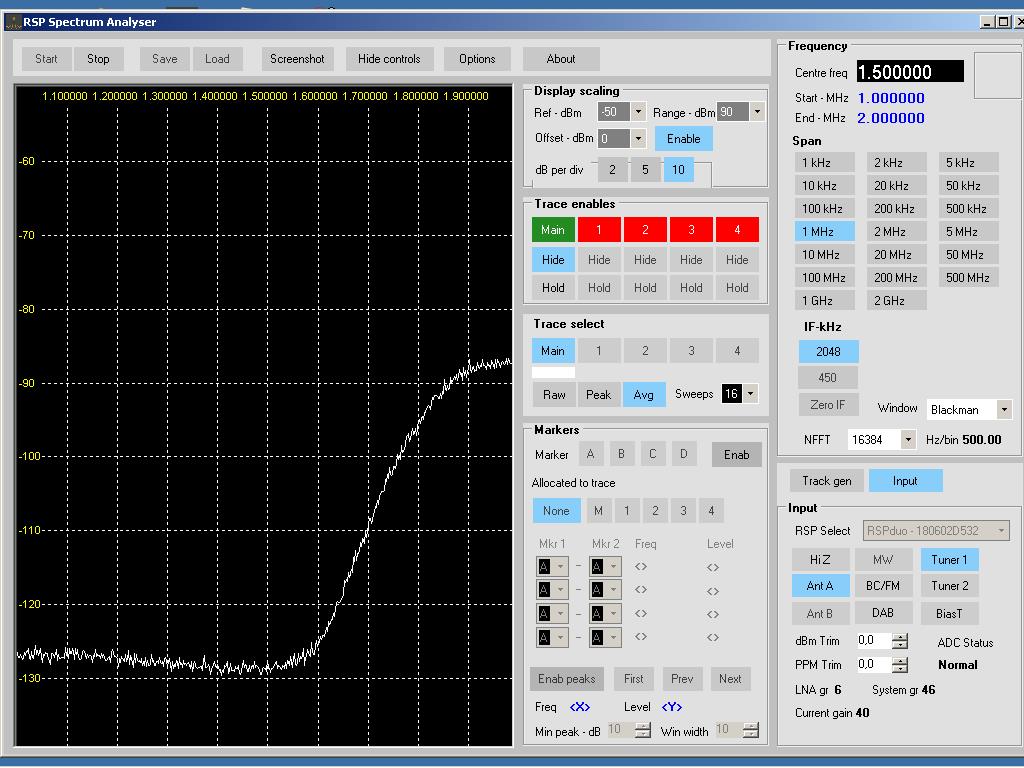
Task: Set span to 10 MHz
Action: pos(824,255)
